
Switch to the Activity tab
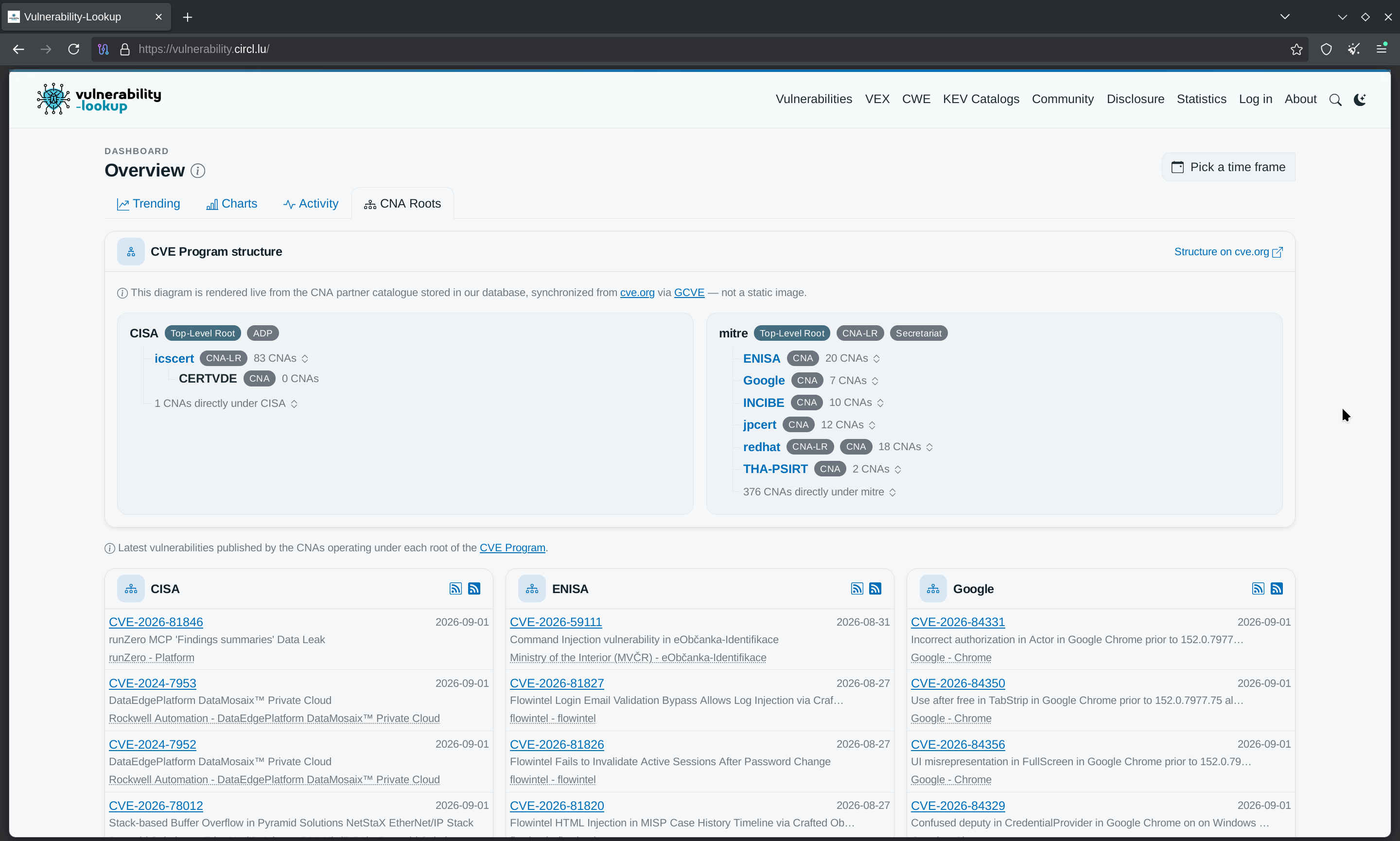coord(311,204)
